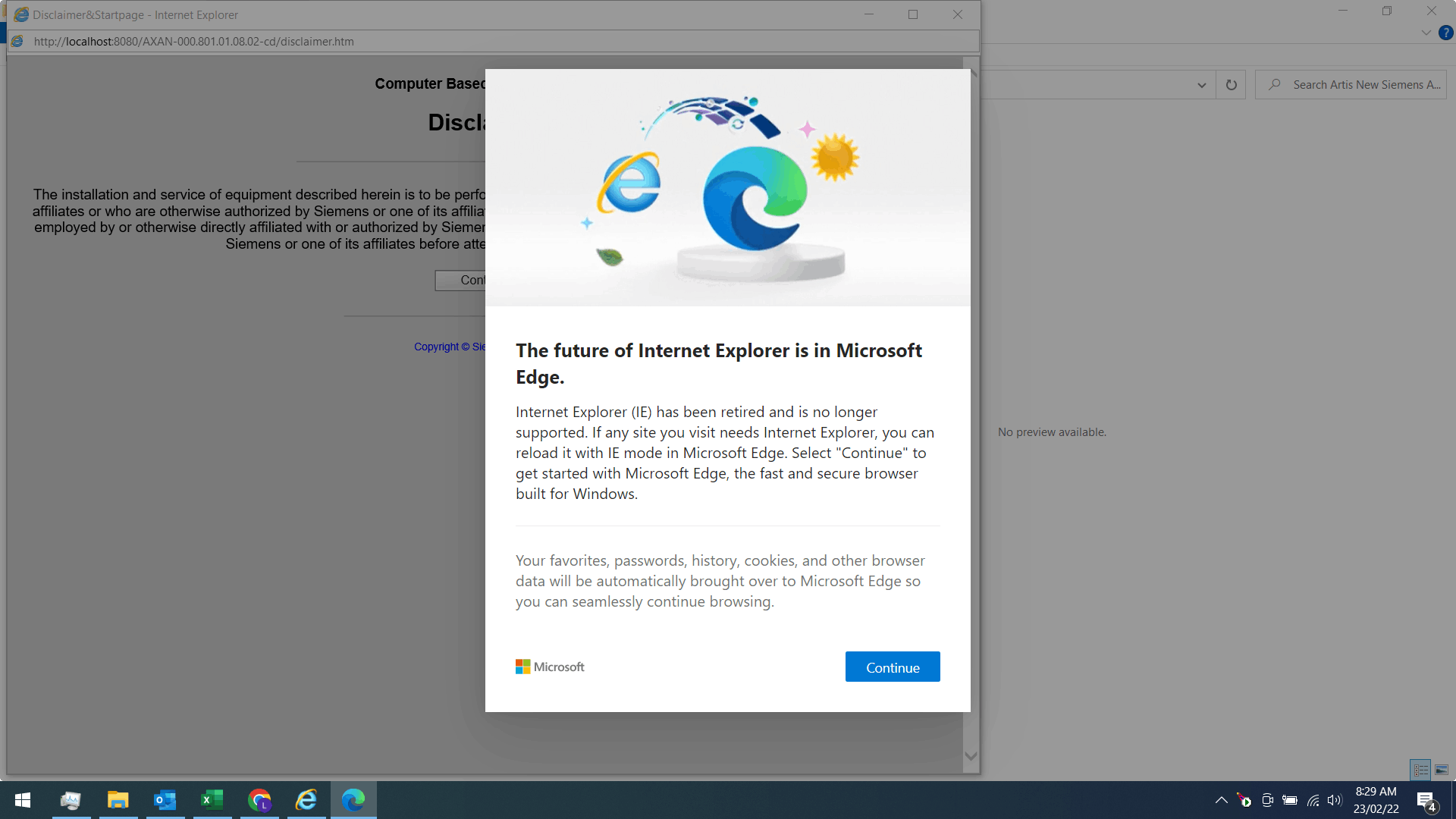
Task: Open the notification action center
Action: (1426, 800)
